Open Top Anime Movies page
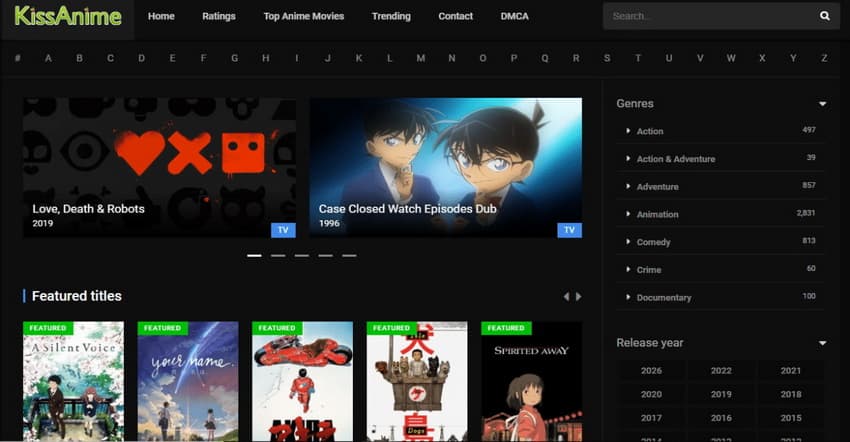This screenshot has height=442, width=850. pos(303,17)
